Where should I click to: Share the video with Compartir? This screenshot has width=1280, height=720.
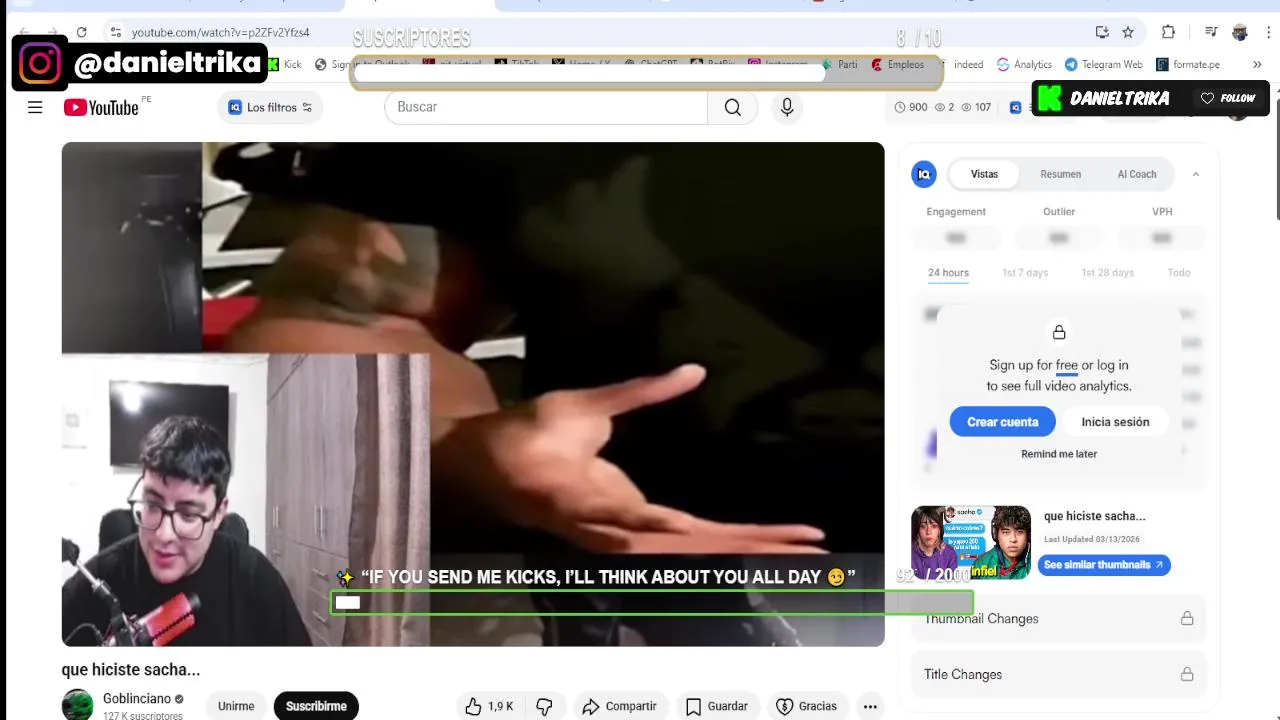pyautogui.click(x=619, y=706)
